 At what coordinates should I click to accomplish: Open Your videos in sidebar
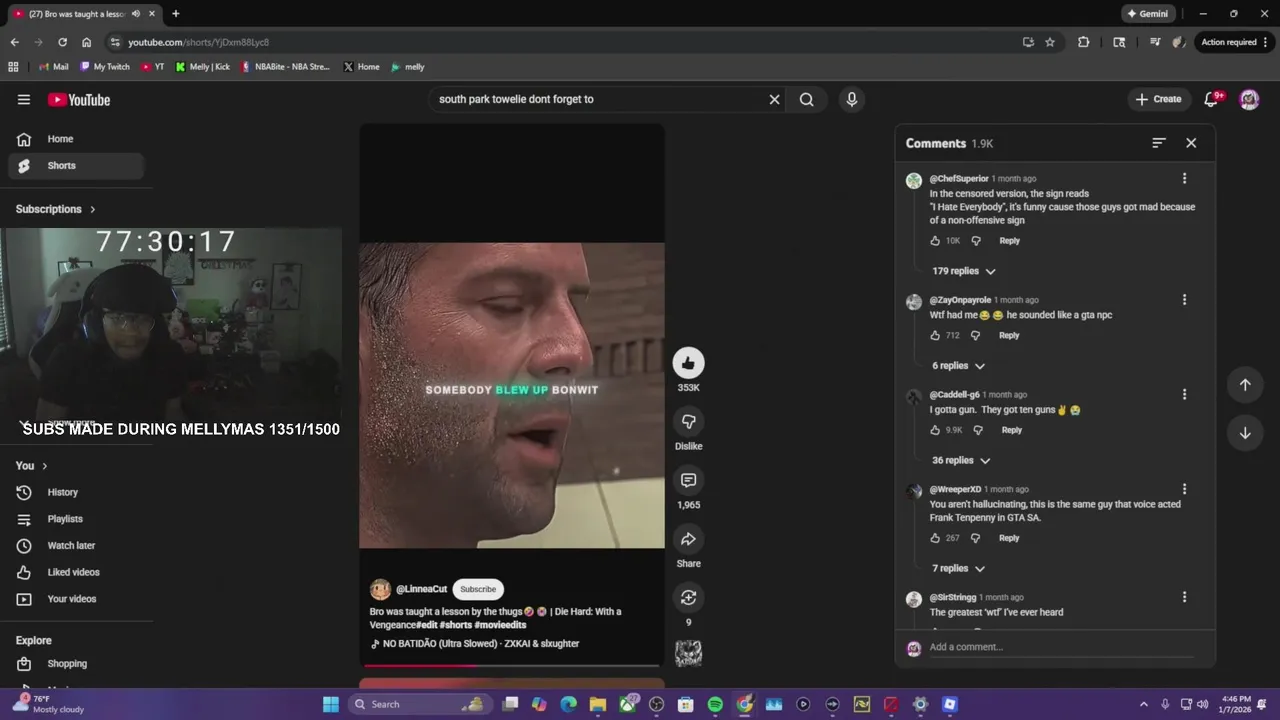[x=76, y=599]
